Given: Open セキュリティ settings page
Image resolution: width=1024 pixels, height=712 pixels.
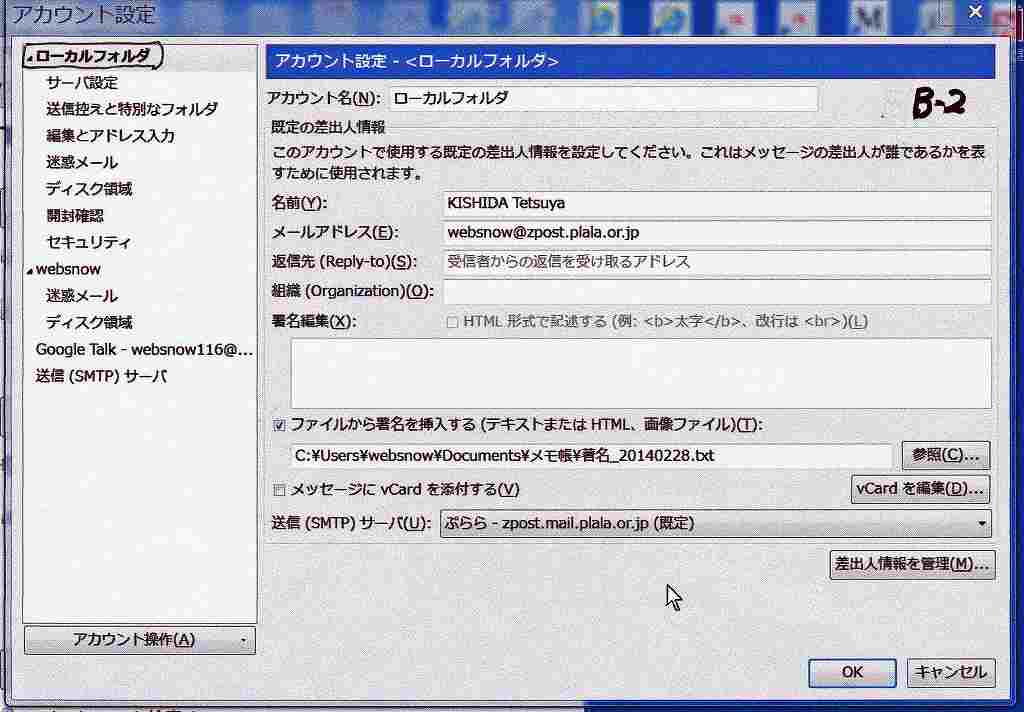Looking at the screenshot, I should pyautogui.click(x=88, y=242).
